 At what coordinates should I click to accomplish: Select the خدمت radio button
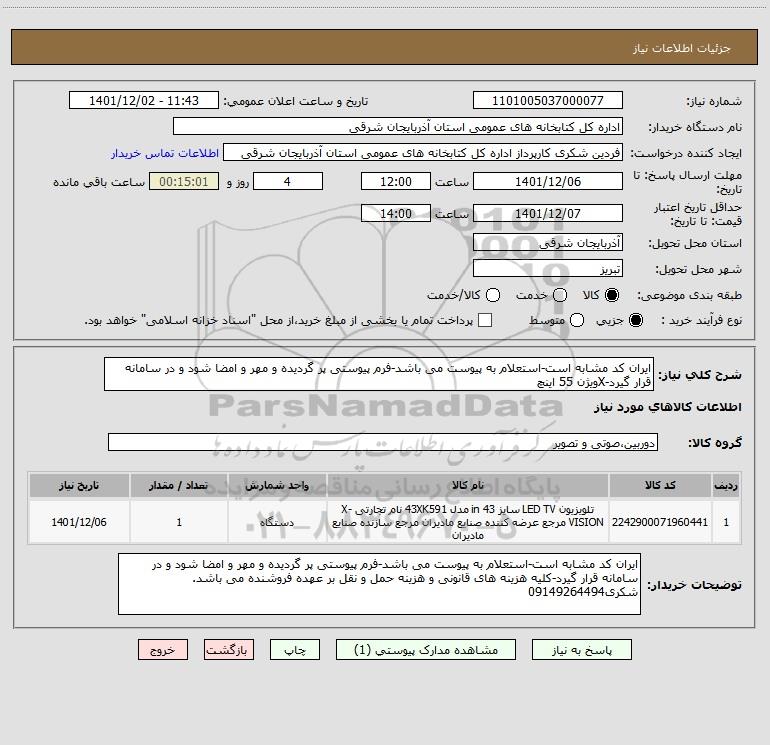pos(560,295)
